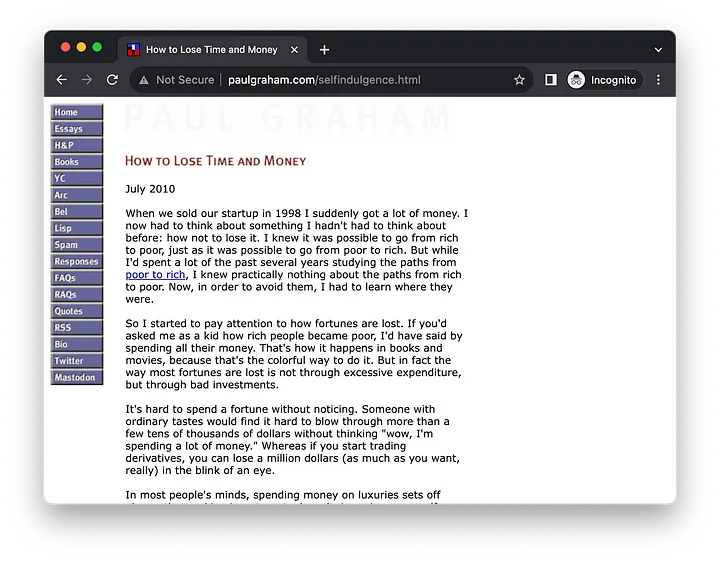Open the Mastodon sidebar button
Image resolution: width=720 pixels, height=562 pixels.
click(77, 377)
